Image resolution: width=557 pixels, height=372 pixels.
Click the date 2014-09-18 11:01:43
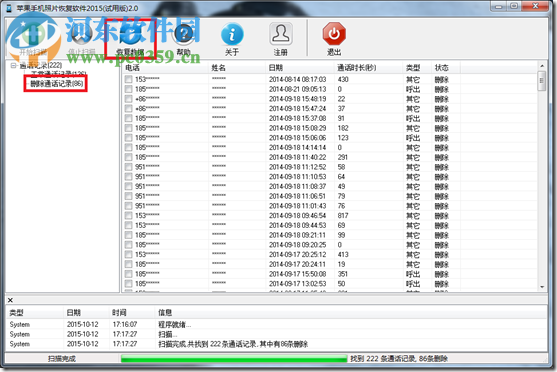pos(297,206)
